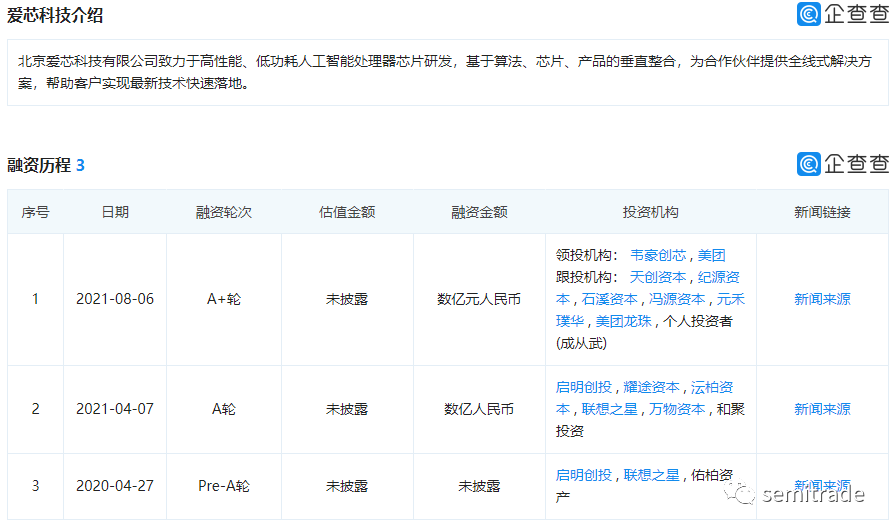
Task: Click the 序号 column header
Action: (35, 212)
